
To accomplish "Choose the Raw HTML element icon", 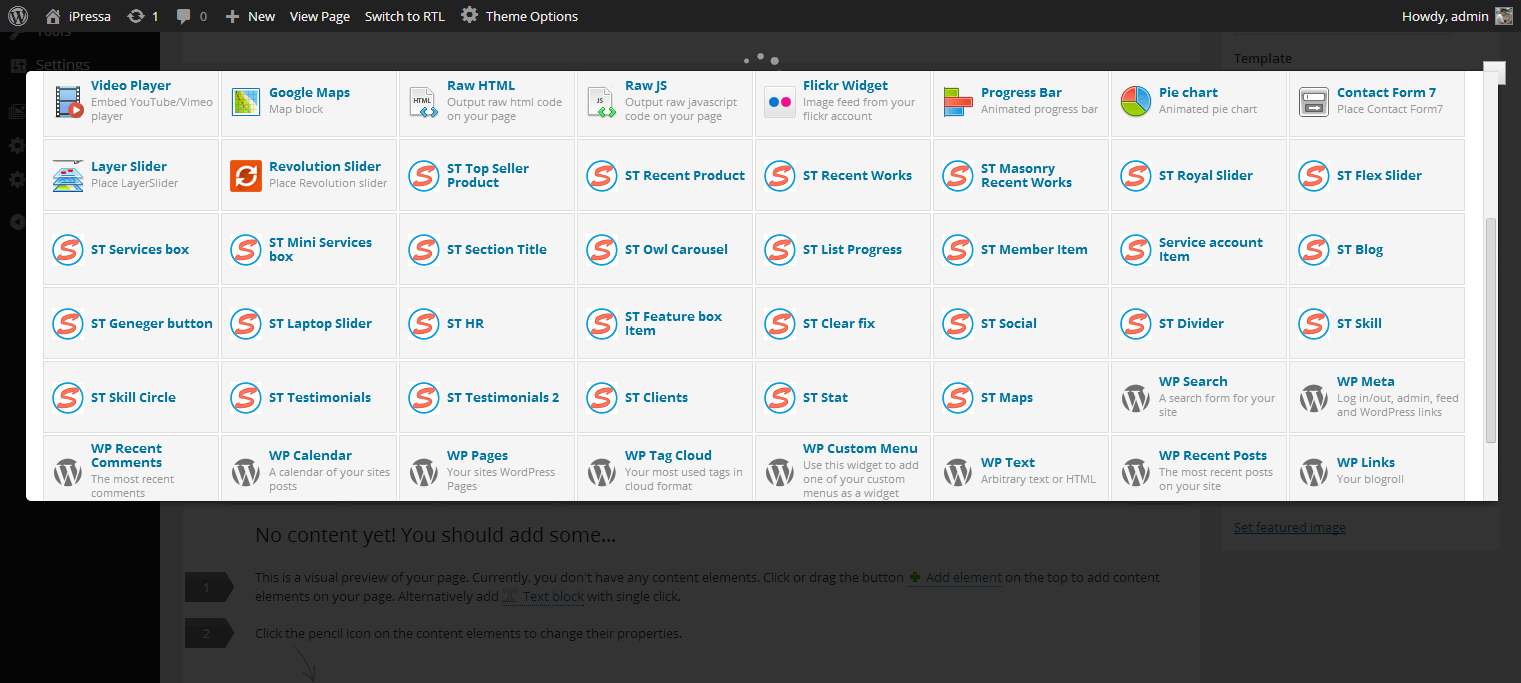I will click(424, 102).
